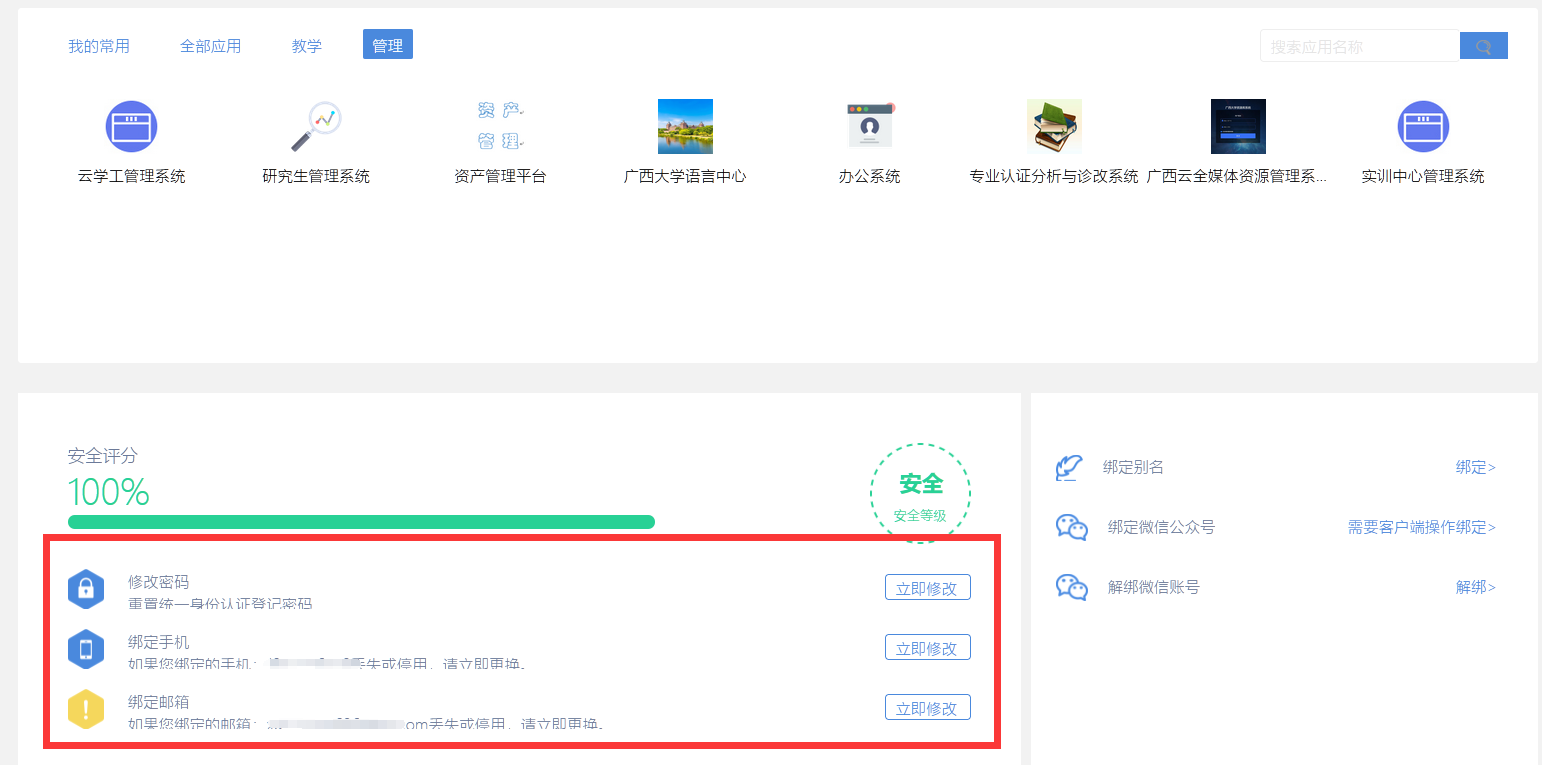Viewport: 1542px width, 765px height.
Task: Open the 资产管理平台 icon
Action: pos(500,127)
